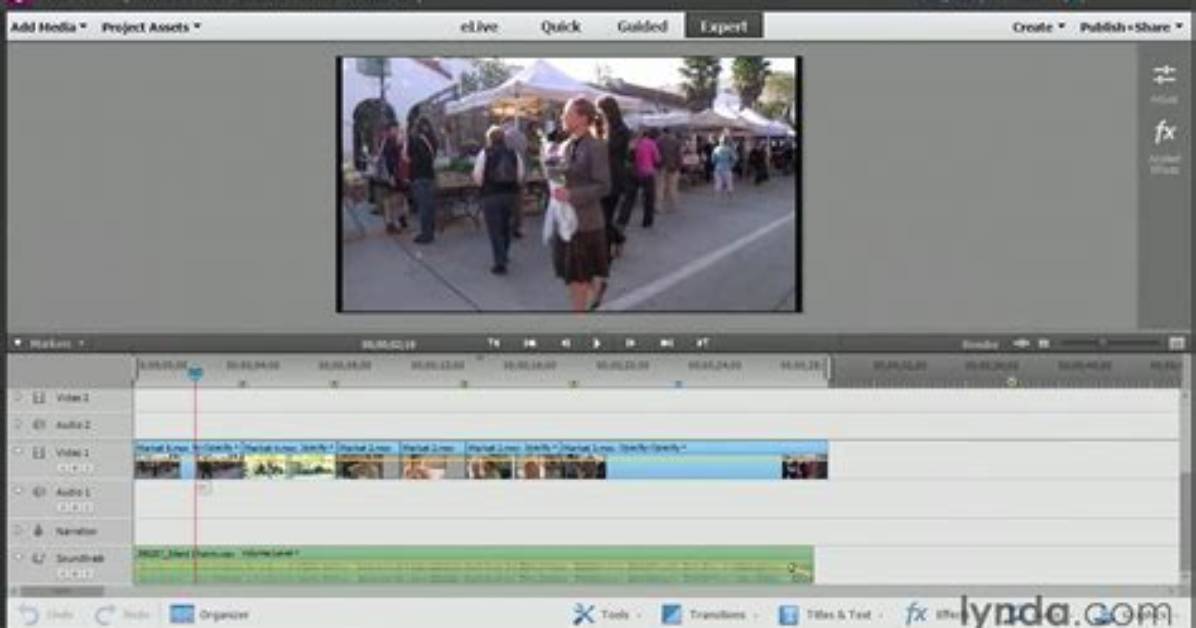Click the volume keyframe at soundtrack end
The height and width of the screenshot is (628, 1196).
click(793, 568)
